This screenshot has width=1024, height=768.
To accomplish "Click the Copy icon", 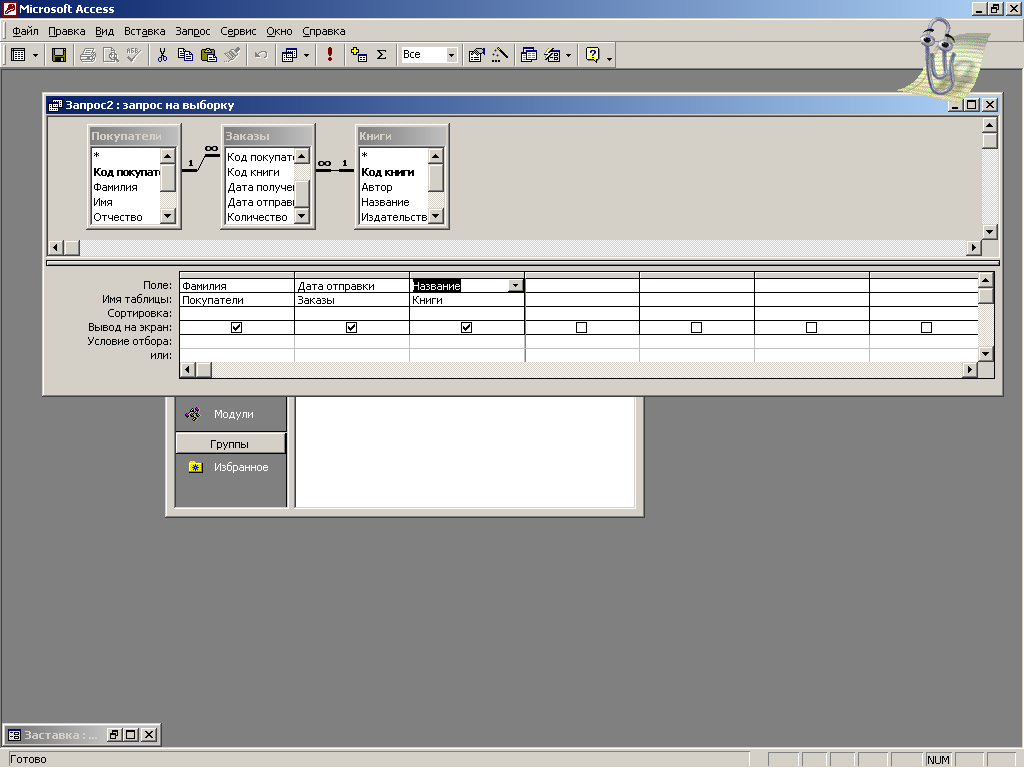I will [185, 56].
